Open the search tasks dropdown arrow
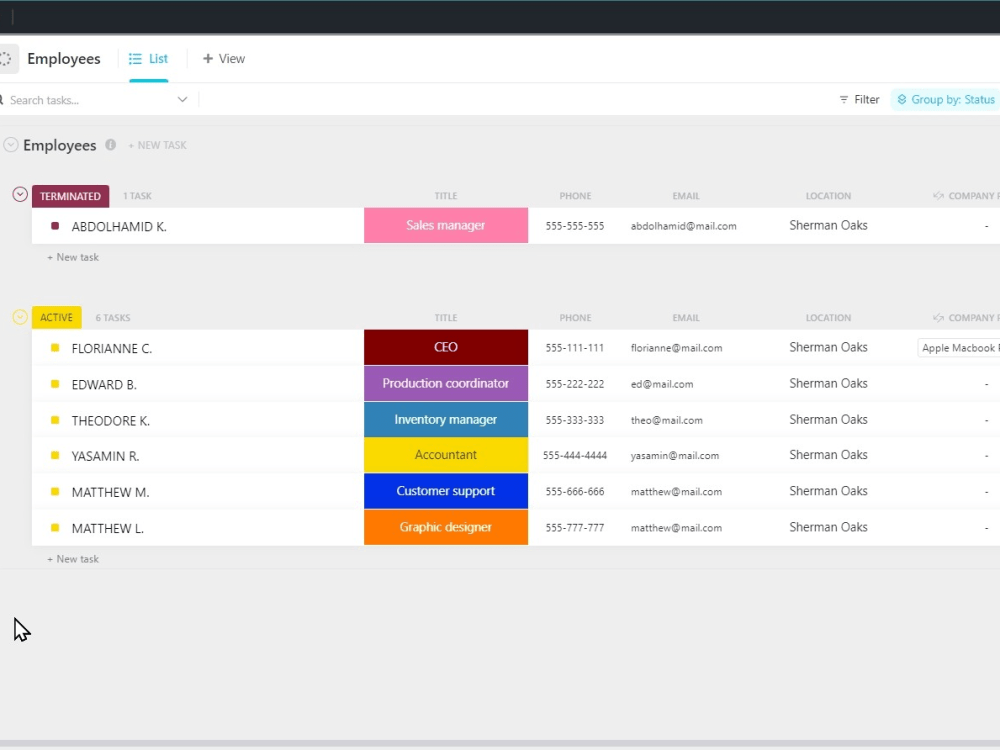Viewport: 1000px width, 750px height. point(182,99)
